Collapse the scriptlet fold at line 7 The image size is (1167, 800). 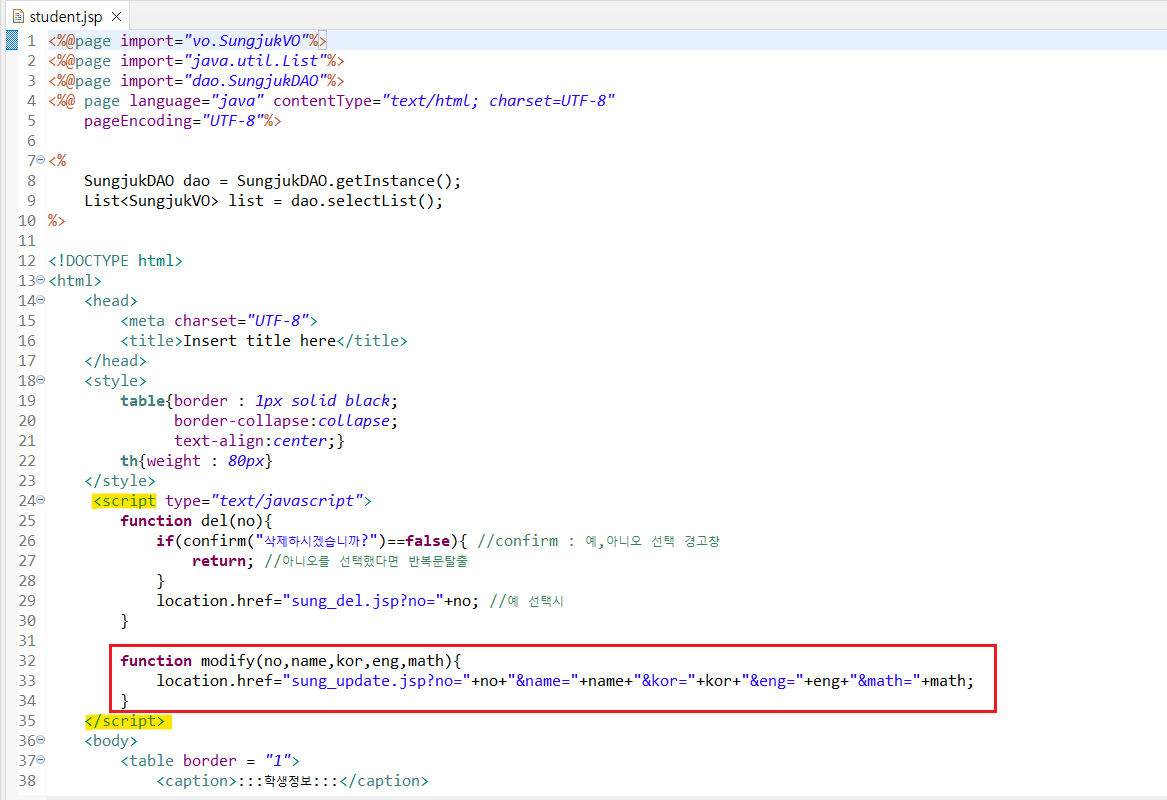coord(41,159)
